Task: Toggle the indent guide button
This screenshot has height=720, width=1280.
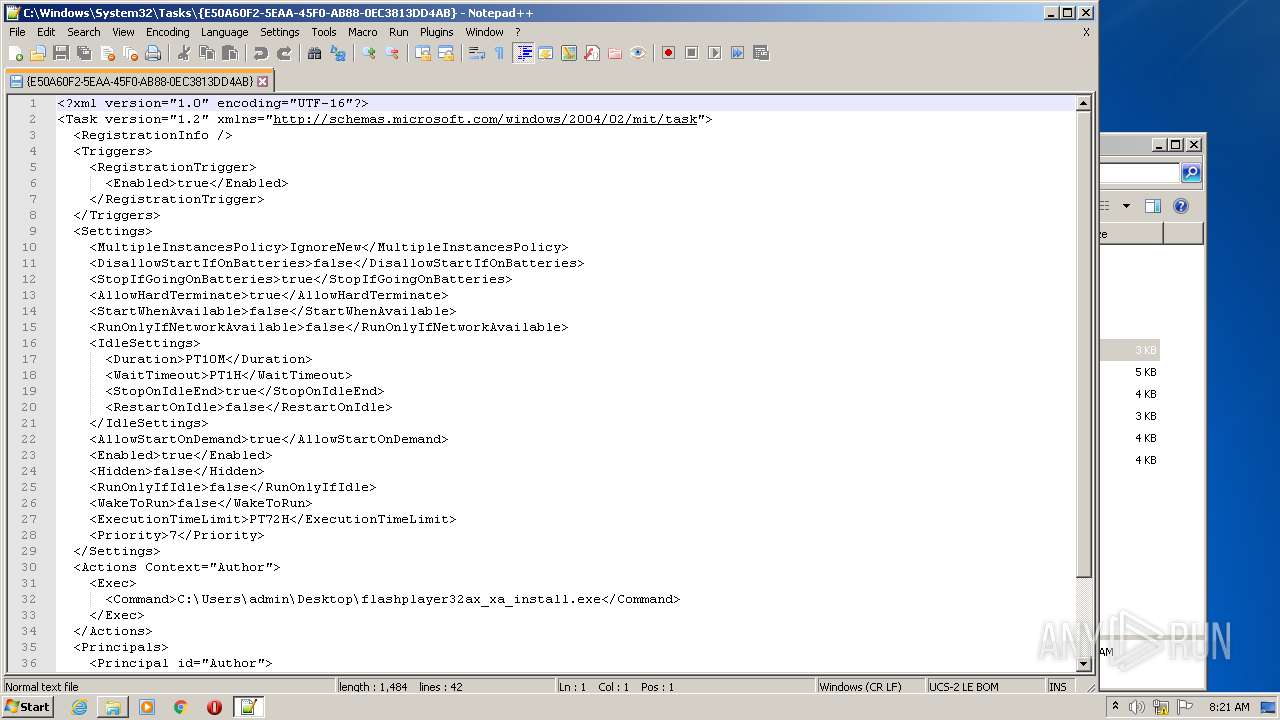Action: [523, 53]
